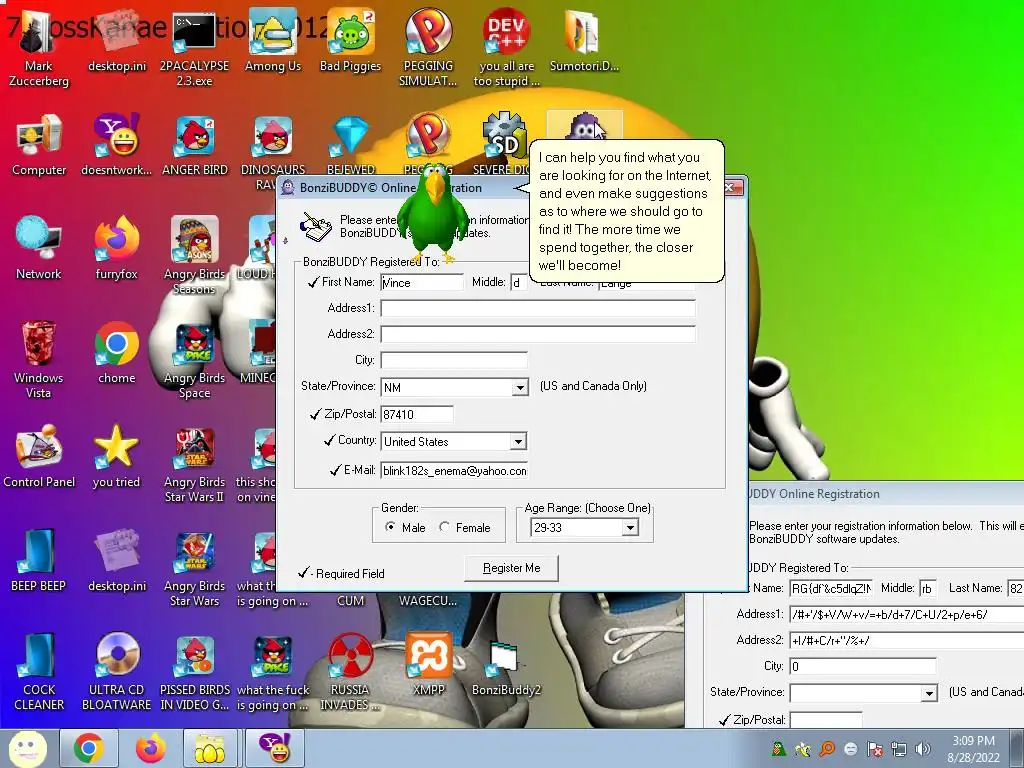Launch the ULTRA CD BLOATWARE shortcut

(x=116, y=672)
